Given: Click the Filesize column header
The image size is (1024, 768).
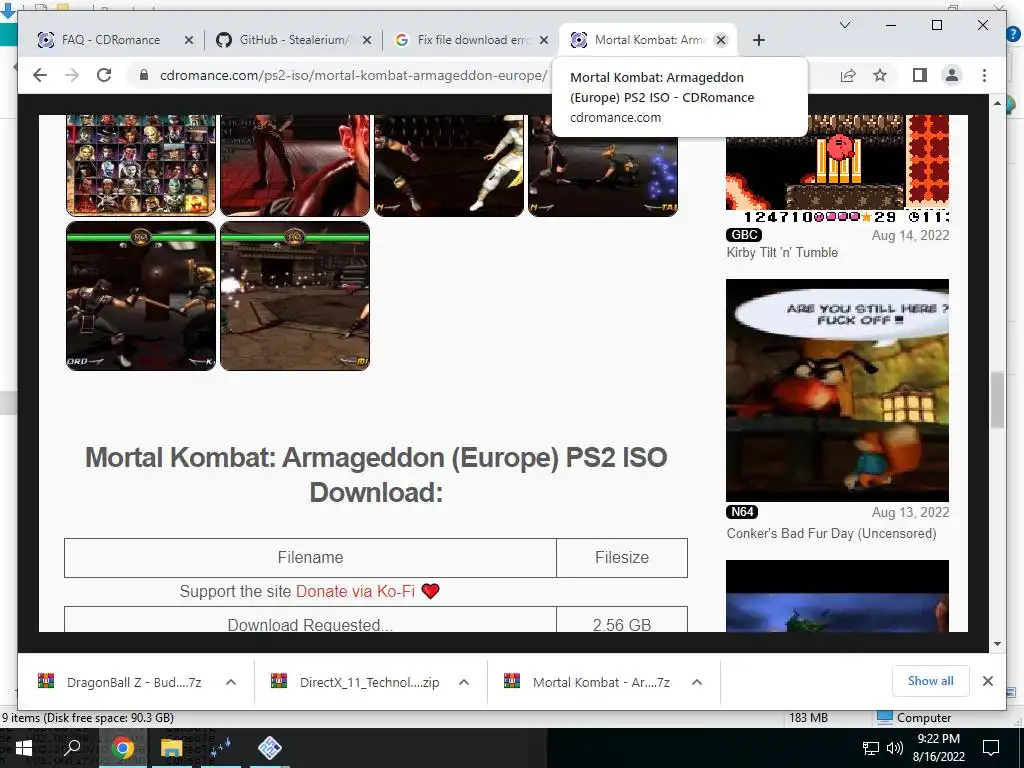Looking at the screenshot, I should tap(622, 558).
